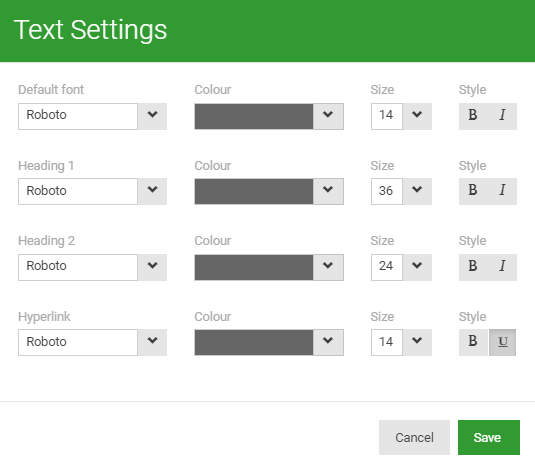Click the Hyperlink font field showing Roboto

[78, 342]
